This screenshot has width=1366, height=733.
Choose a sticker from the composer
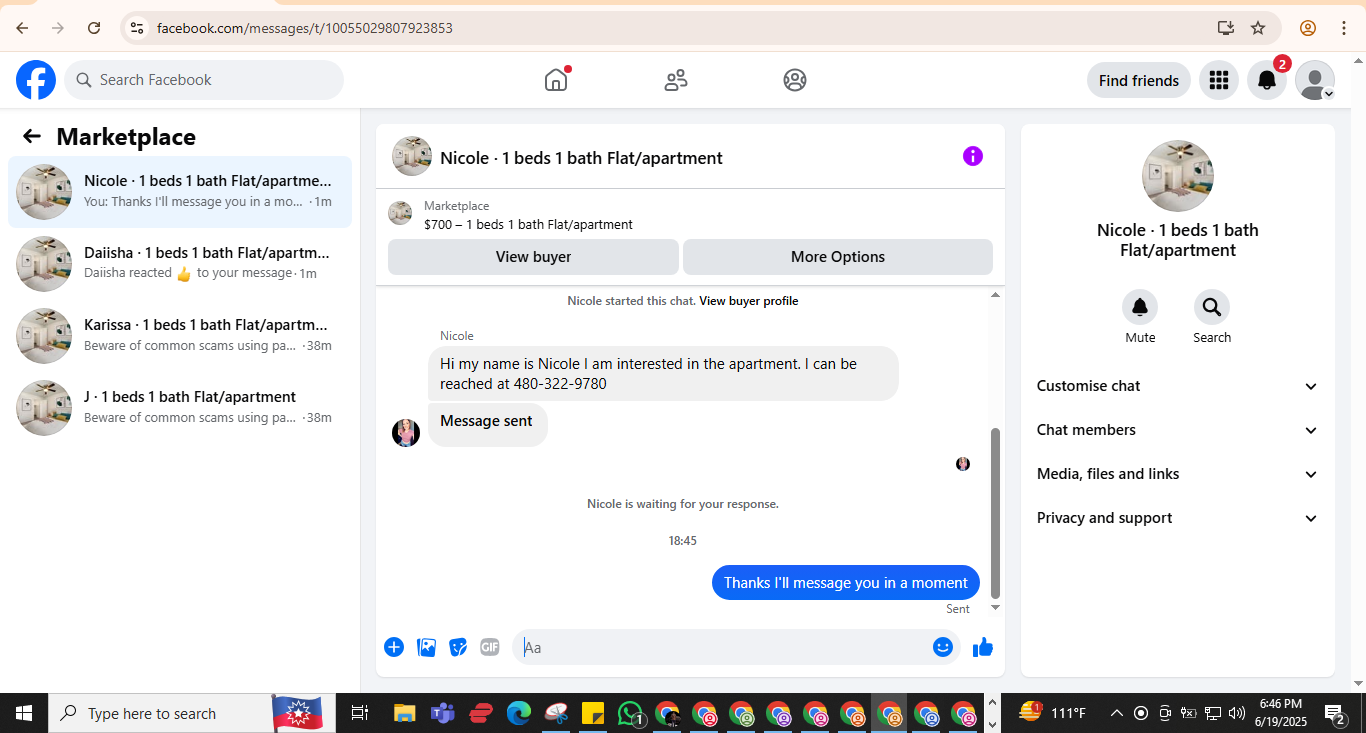pyautogui.click(x=458, y=647)
